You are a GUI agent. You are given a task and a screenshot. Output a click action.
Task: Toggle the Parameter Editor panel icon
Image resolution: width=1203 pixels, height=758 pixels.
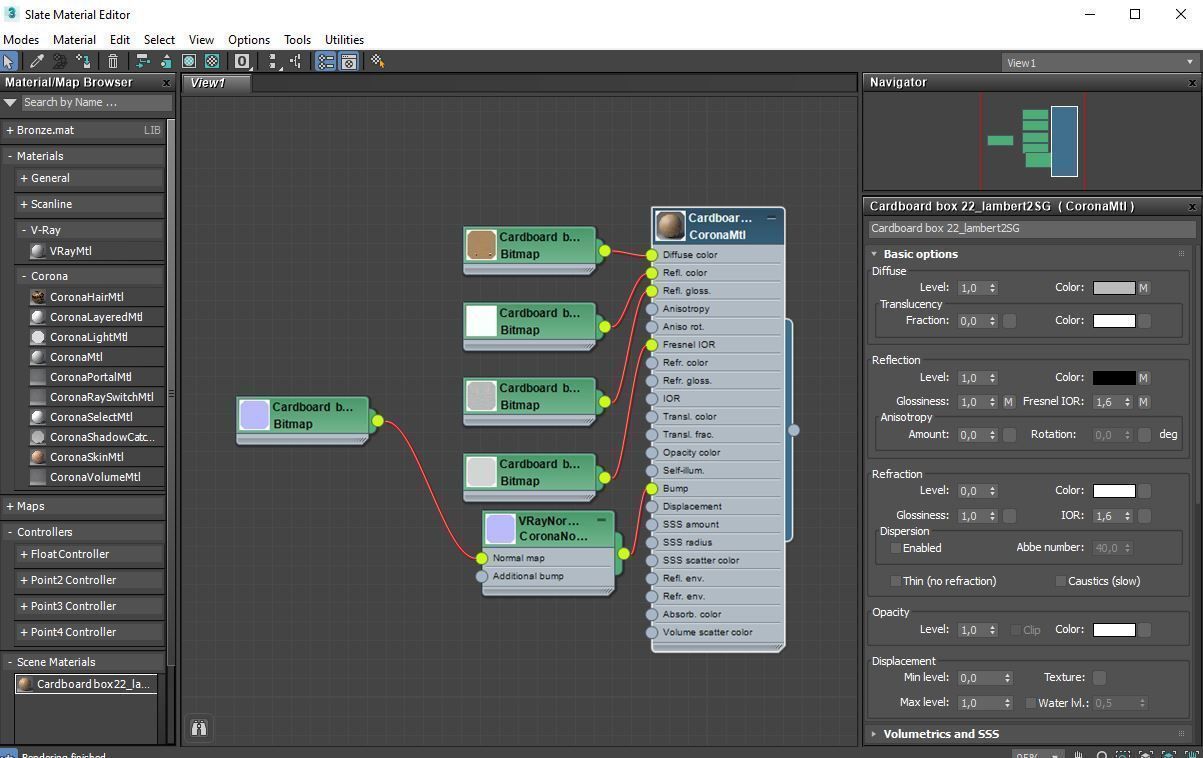pyautogui.click(x=349, y=61)
